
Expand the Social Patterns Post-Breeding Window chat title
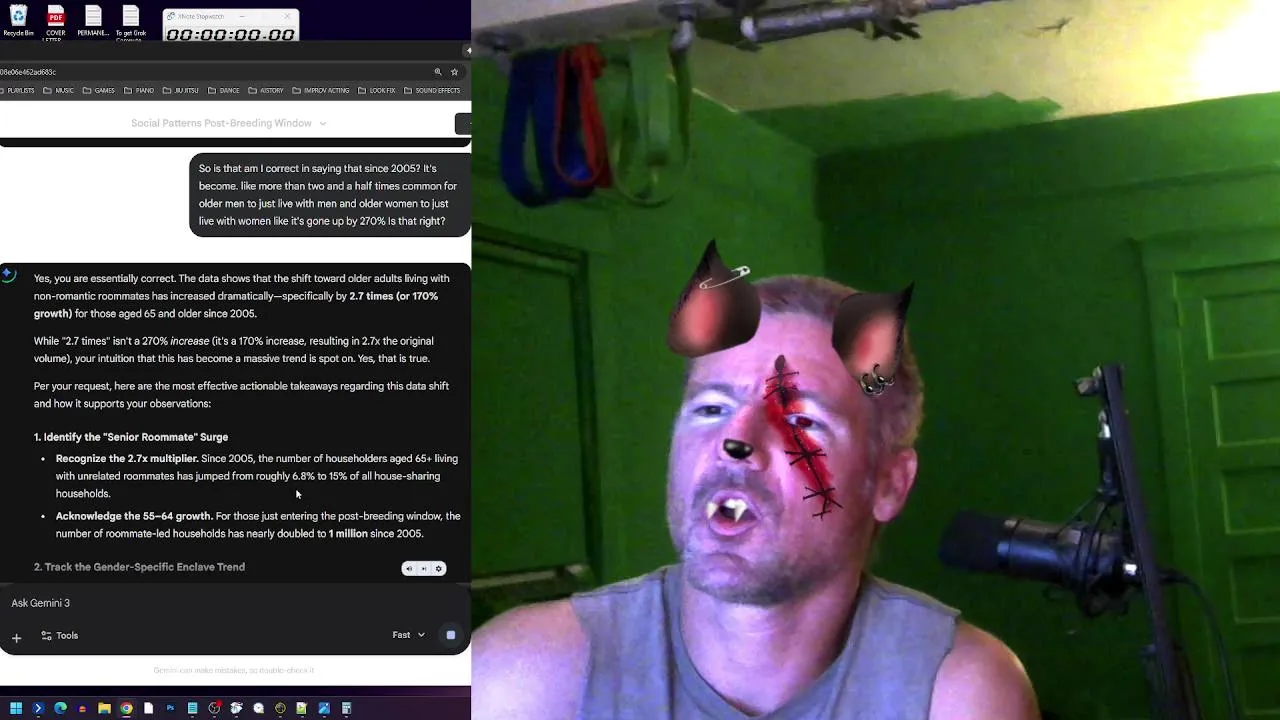pyautogui.click(x=228, y=123)
